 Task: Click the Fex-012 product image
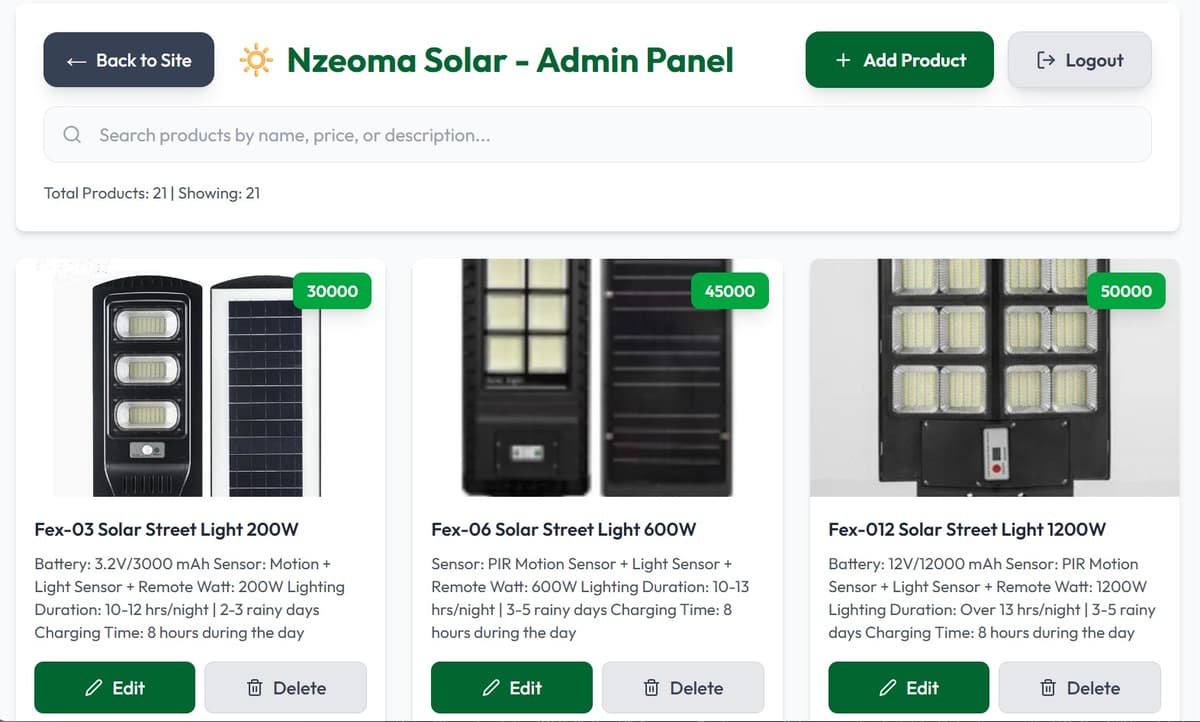995,378
